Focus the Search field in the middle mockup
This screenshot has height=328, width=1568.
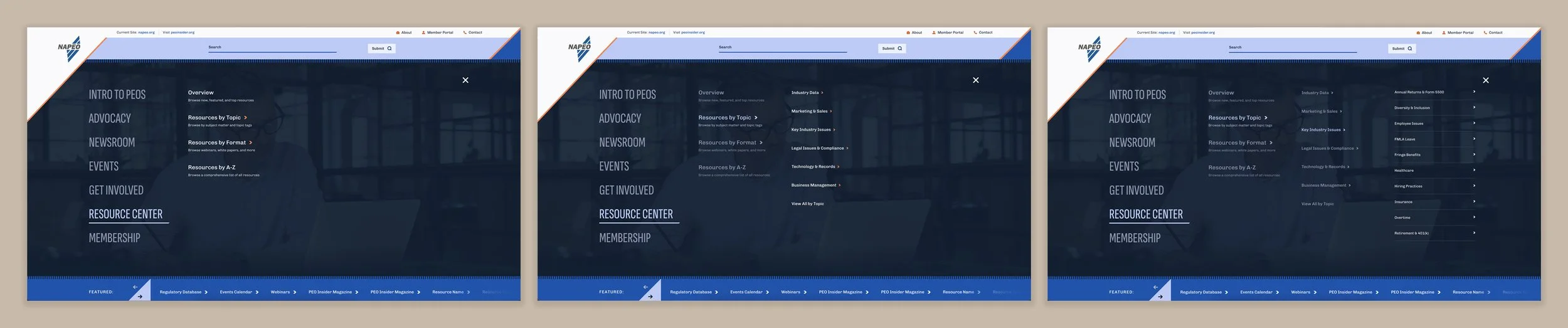pos(783,48)
